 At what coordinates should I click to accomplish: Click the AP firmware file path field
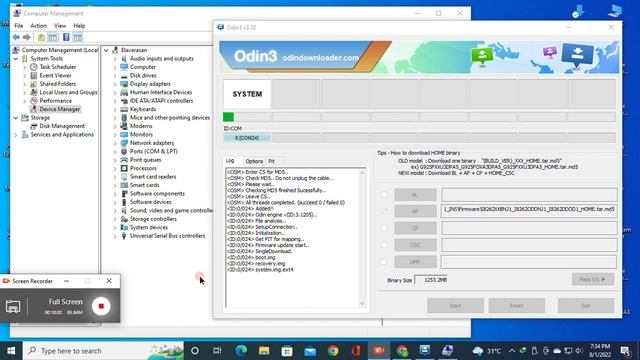click(529, 211)
